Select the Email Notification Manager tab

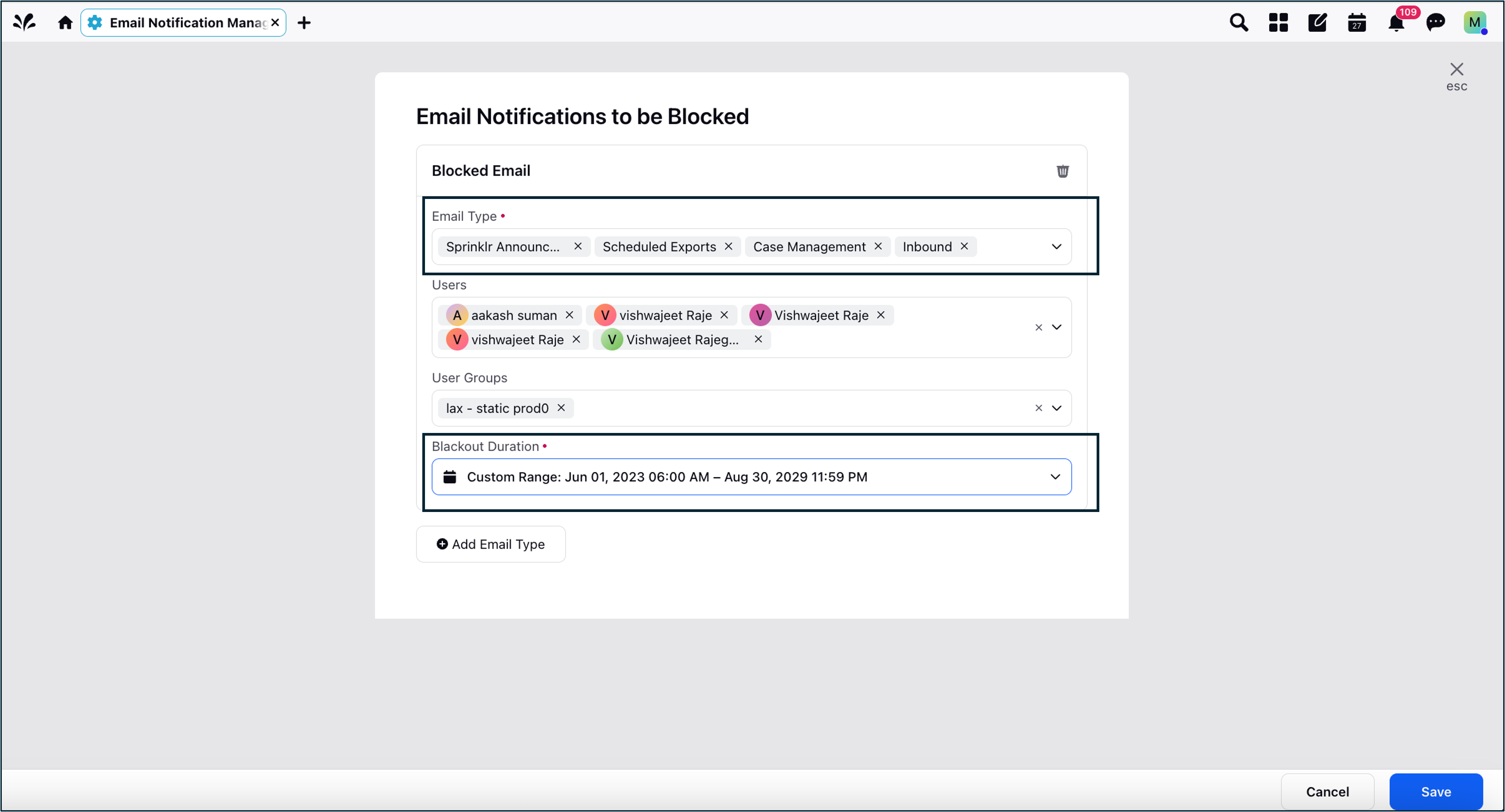(x=183, y=23)
